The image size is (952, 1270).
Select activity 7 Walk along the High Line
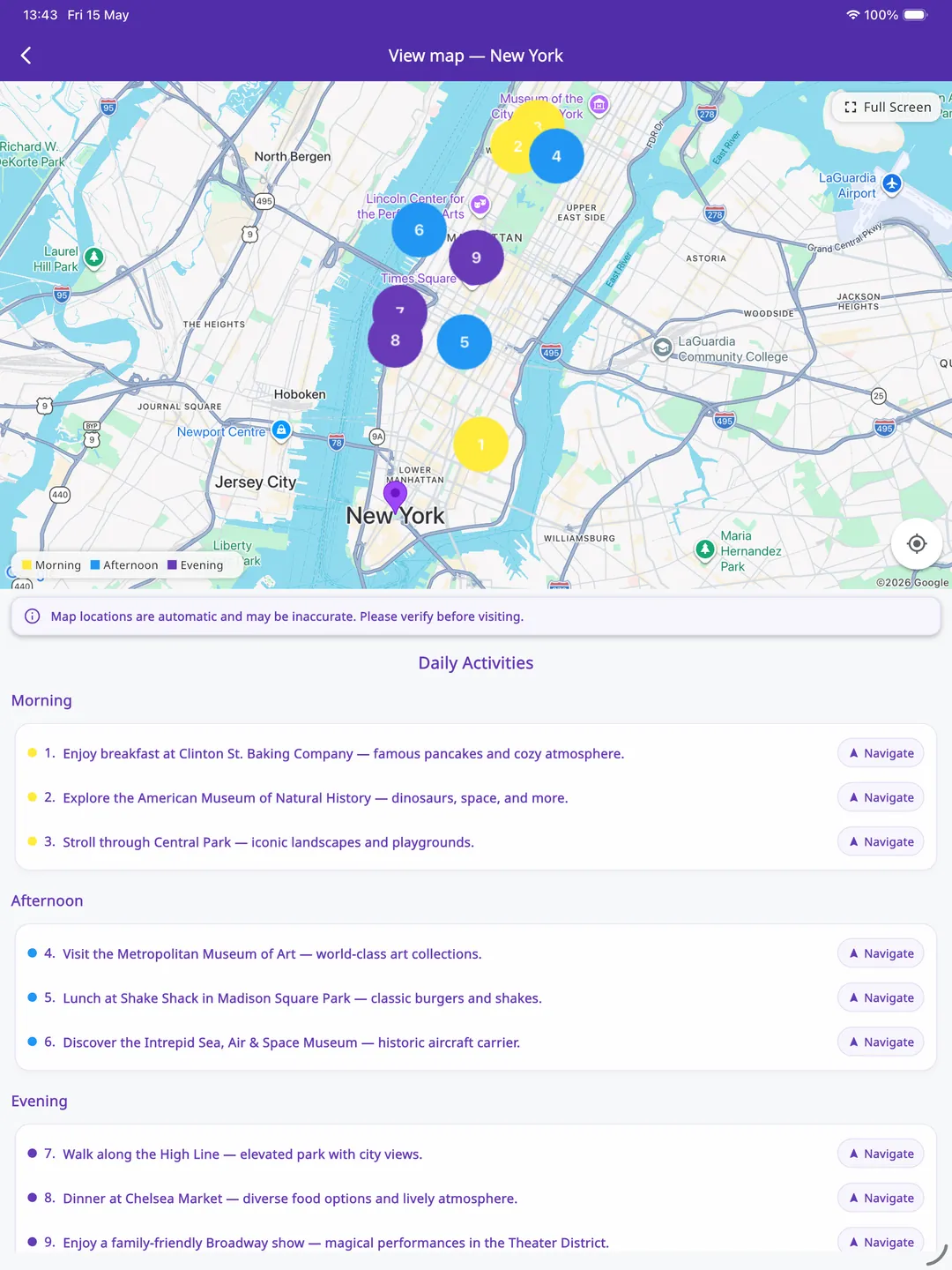(242, 1154)
